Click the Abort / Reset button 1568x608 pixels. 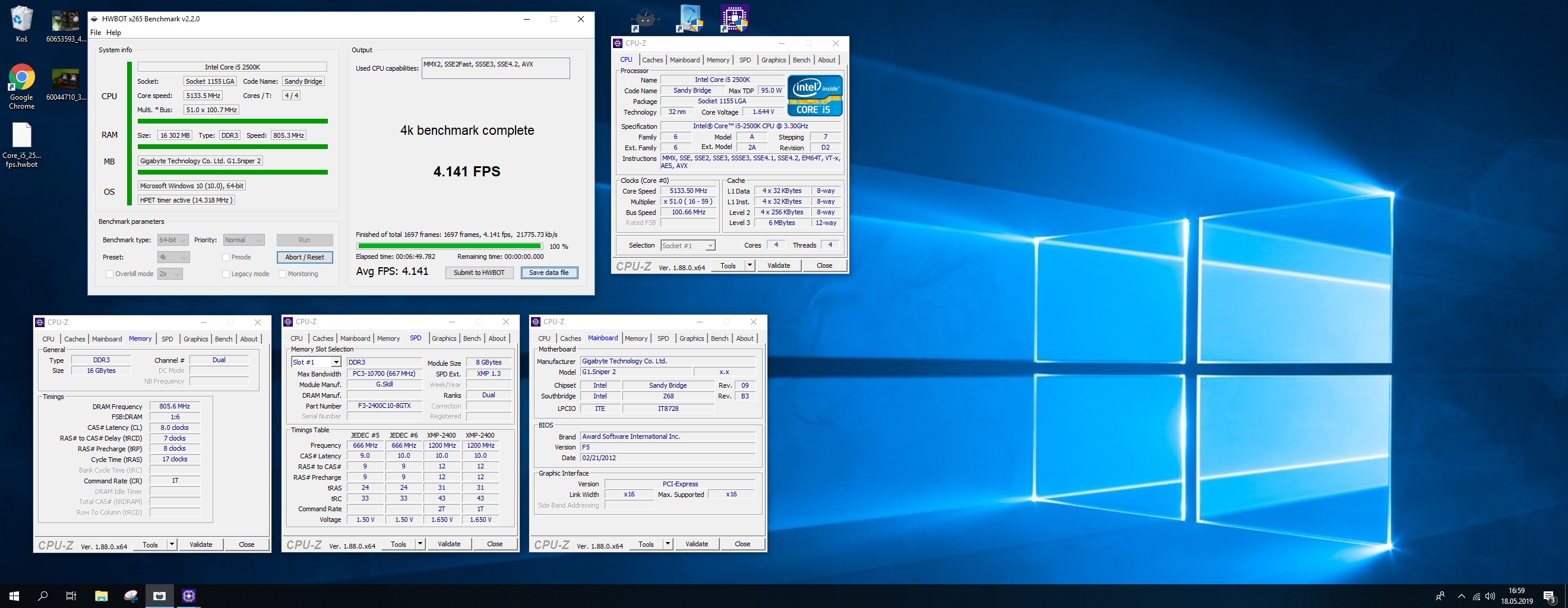point(304,257)
